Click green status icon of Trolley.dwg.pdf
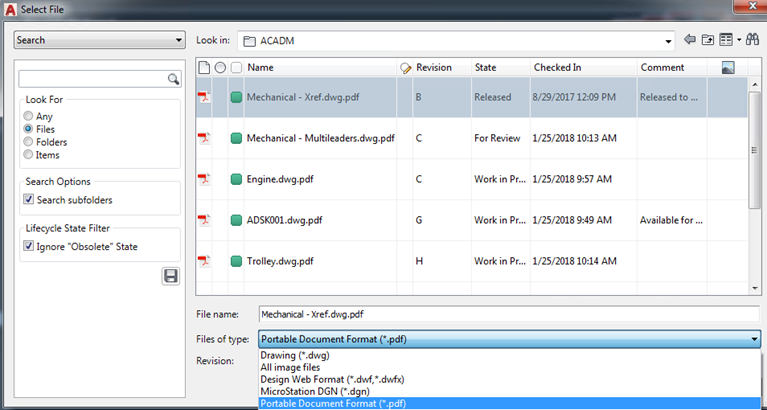 236,262
